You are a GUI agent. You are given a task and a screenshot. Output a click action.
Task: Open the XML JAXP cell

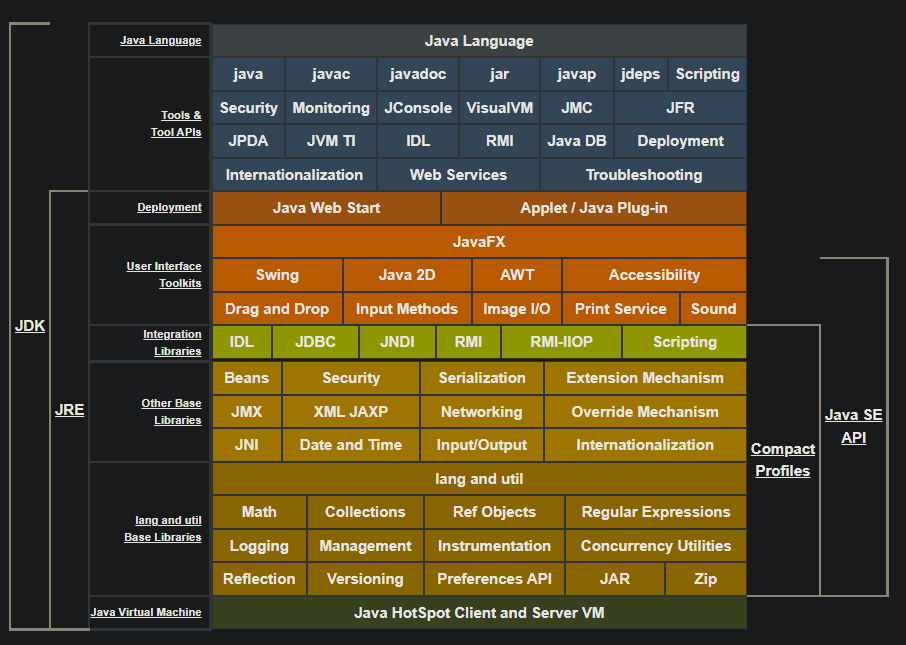pyautogui.click(x=351, y=412)
